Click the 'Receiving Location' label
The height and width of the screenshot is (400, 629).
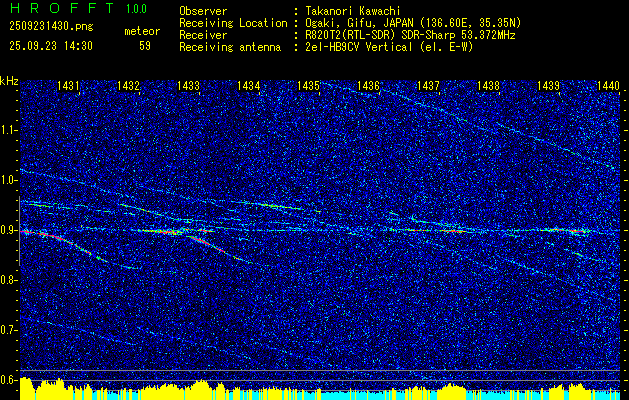[x=233, y=23]
